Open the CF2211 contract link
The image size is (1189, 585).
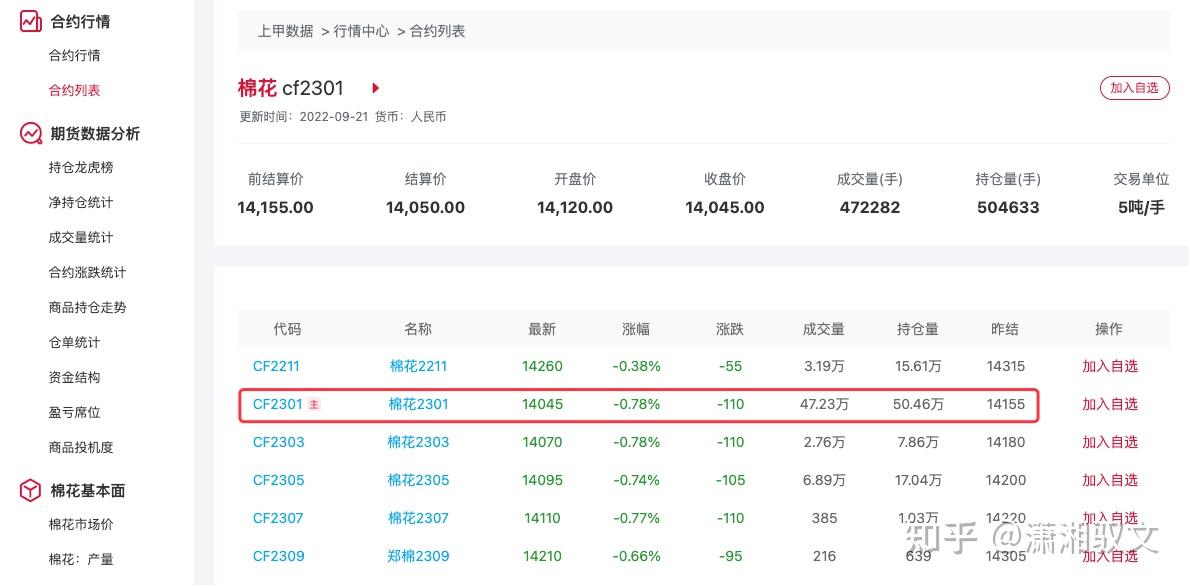pyautogui.click(x=276, y=366)
